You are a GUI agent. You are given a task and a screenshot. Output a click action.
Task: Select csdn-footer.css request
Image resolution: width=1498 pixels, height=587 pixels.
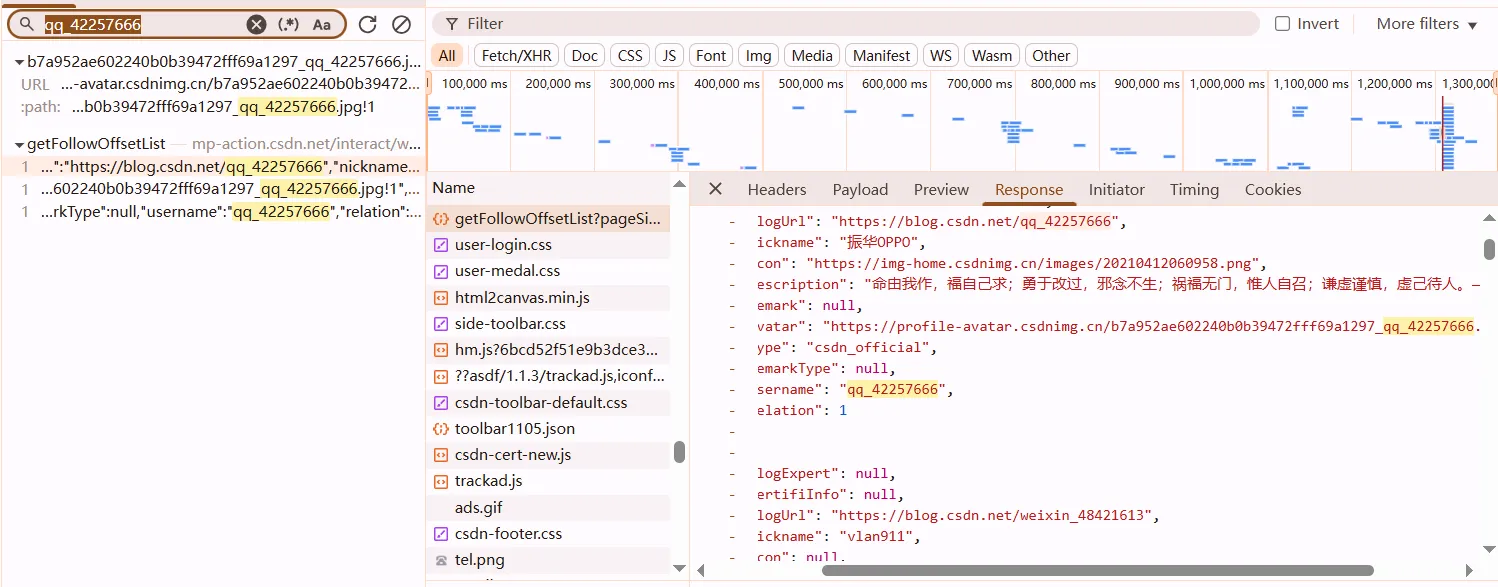(x=548, y=534)
